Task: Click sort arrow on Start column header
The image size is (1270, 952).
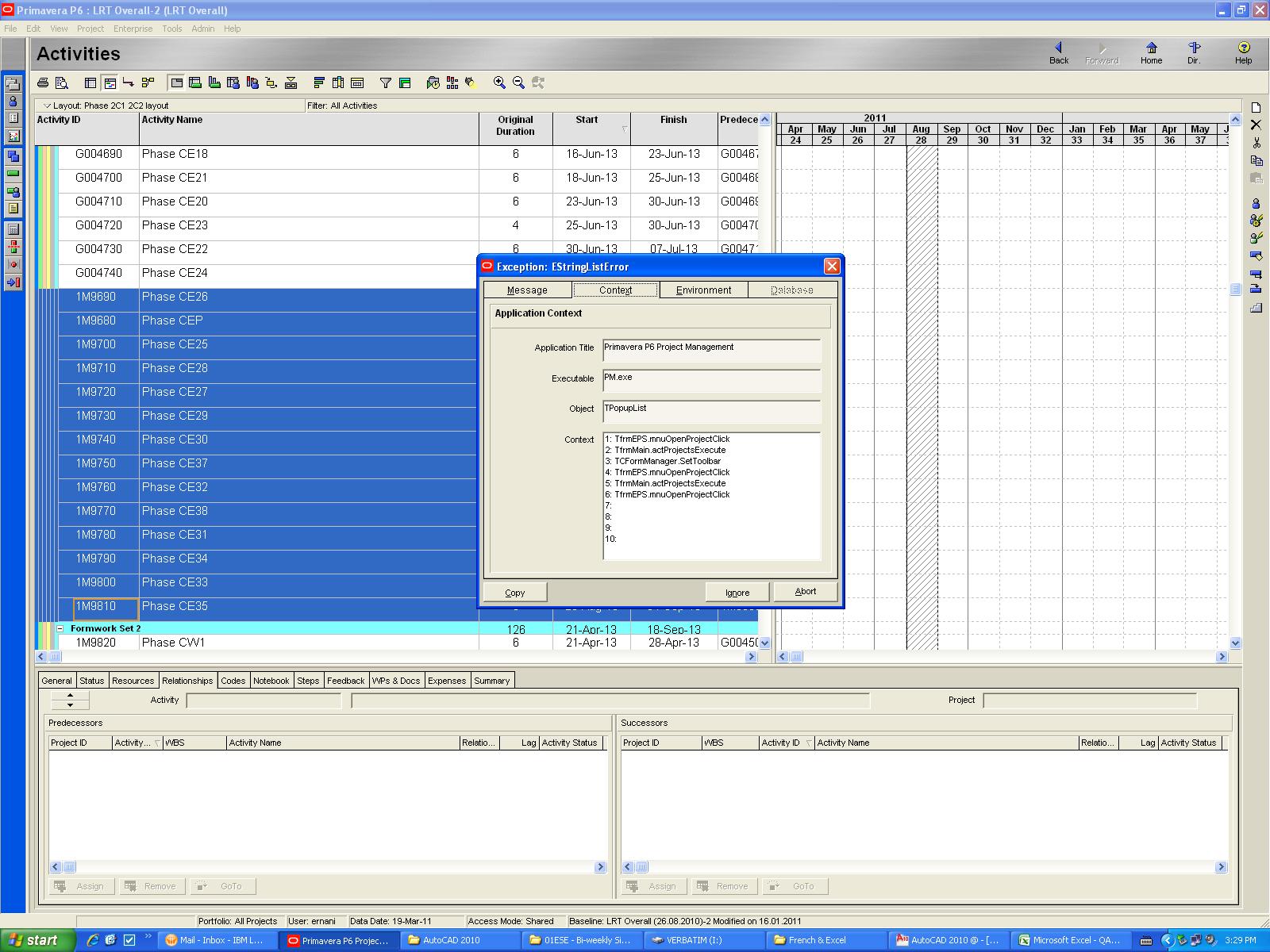Action: click(x=625, y=129)
